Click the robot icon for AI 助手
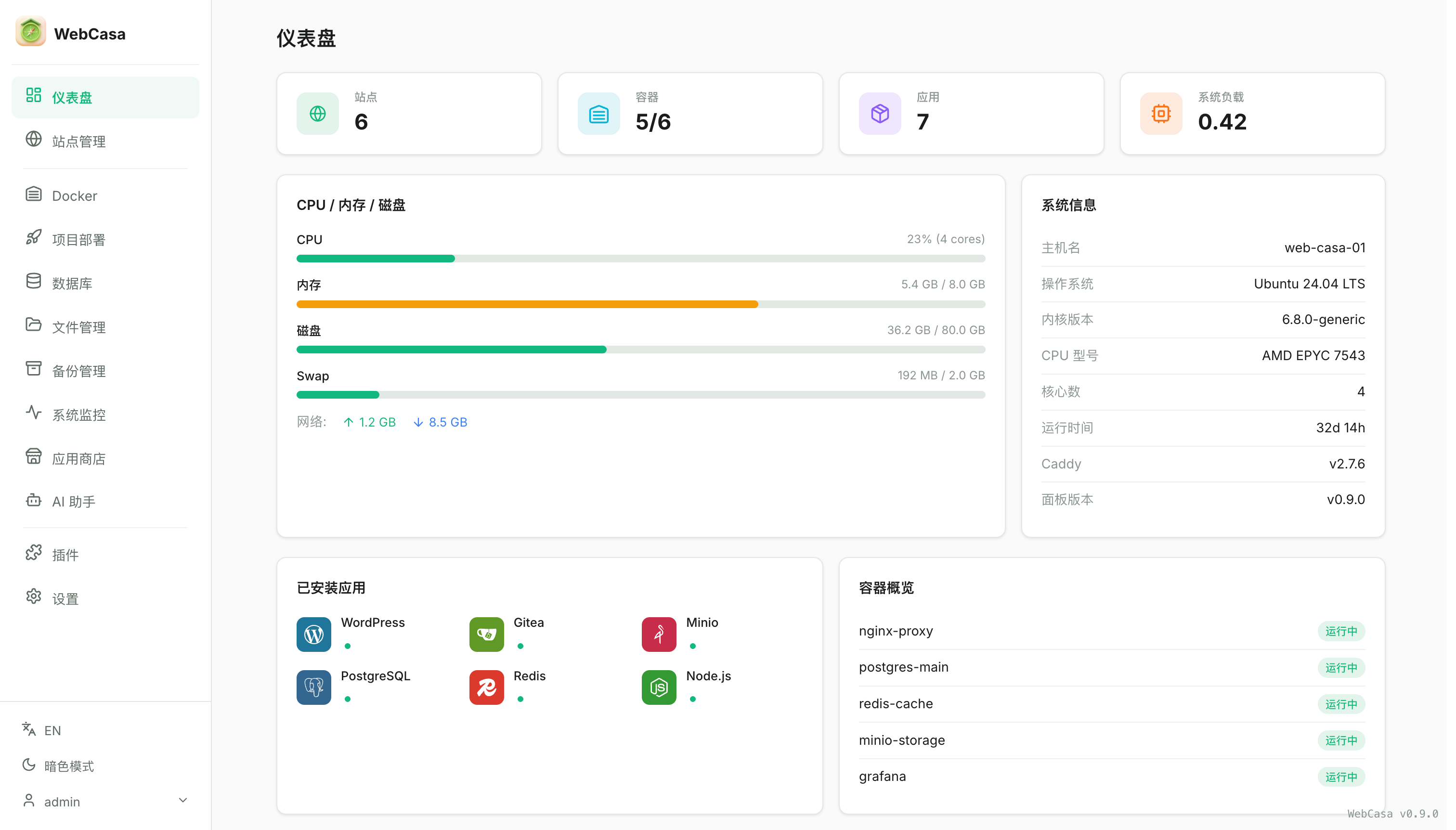 [x=34, y=500]
